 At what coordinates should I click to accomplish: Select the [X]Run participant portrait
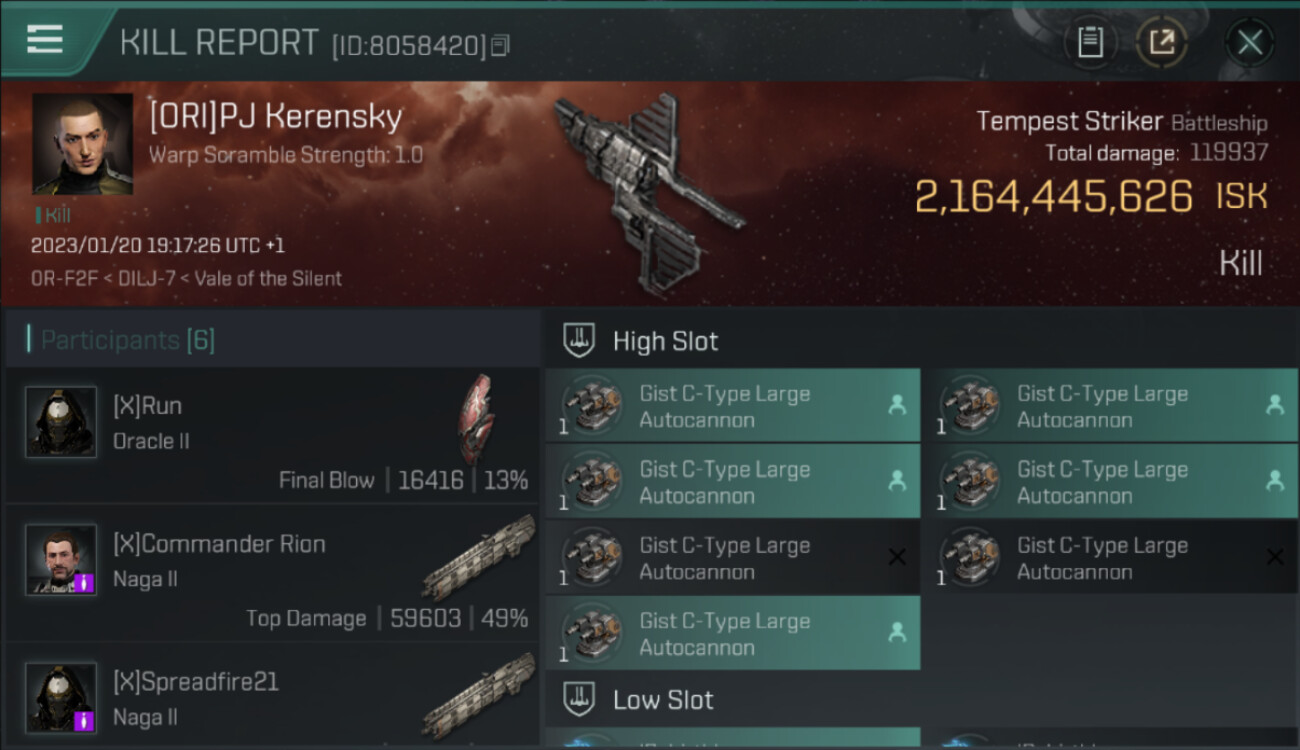(61, 422)
